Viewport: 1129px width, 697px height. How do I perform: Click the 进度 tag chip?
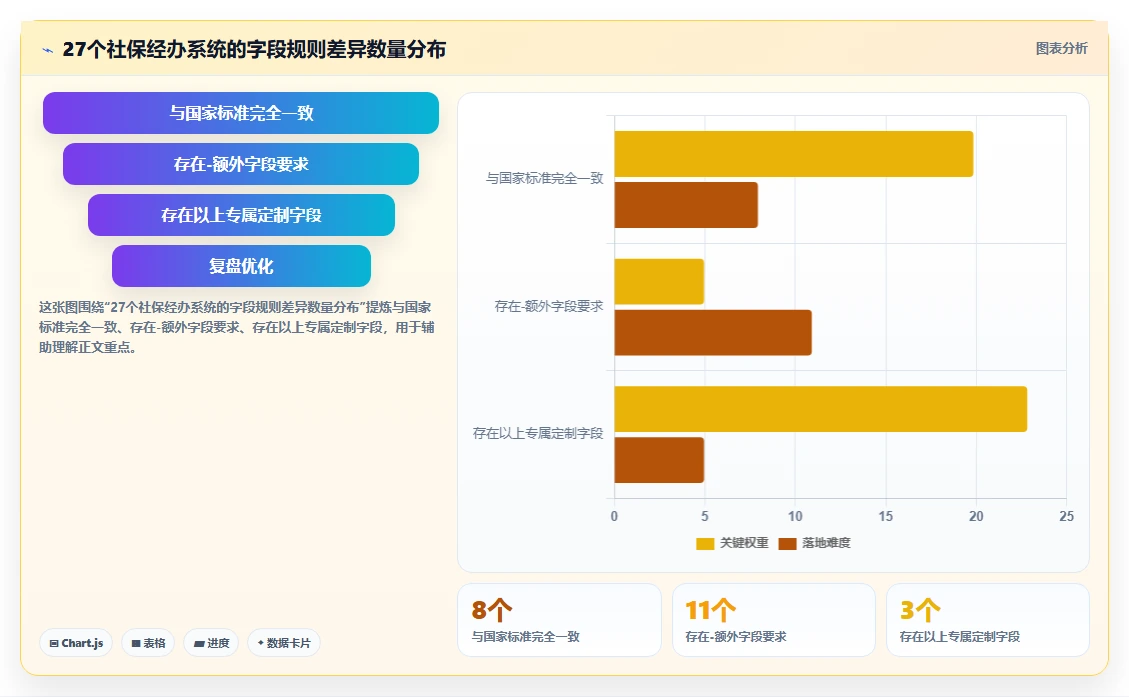point(211,643)
